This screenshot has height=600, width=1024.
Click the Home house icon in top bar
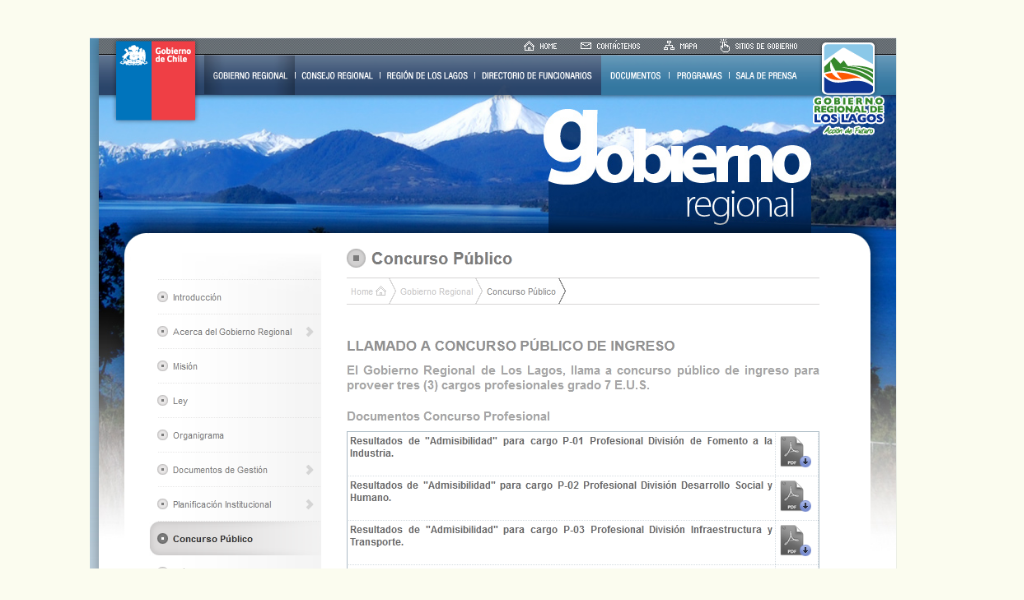(x=529, y=46)
